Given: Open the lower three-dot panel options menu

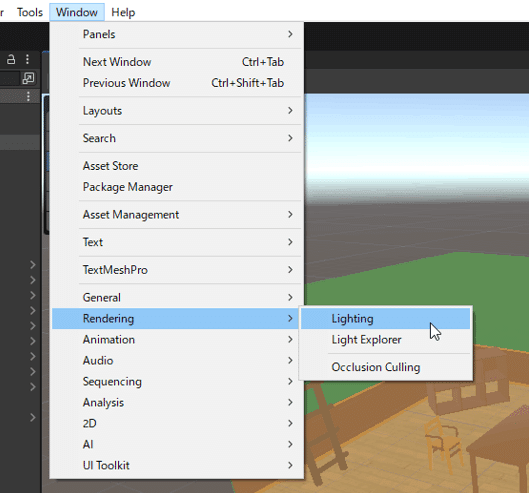Looking at the screenshot, I should pos(28,97).
